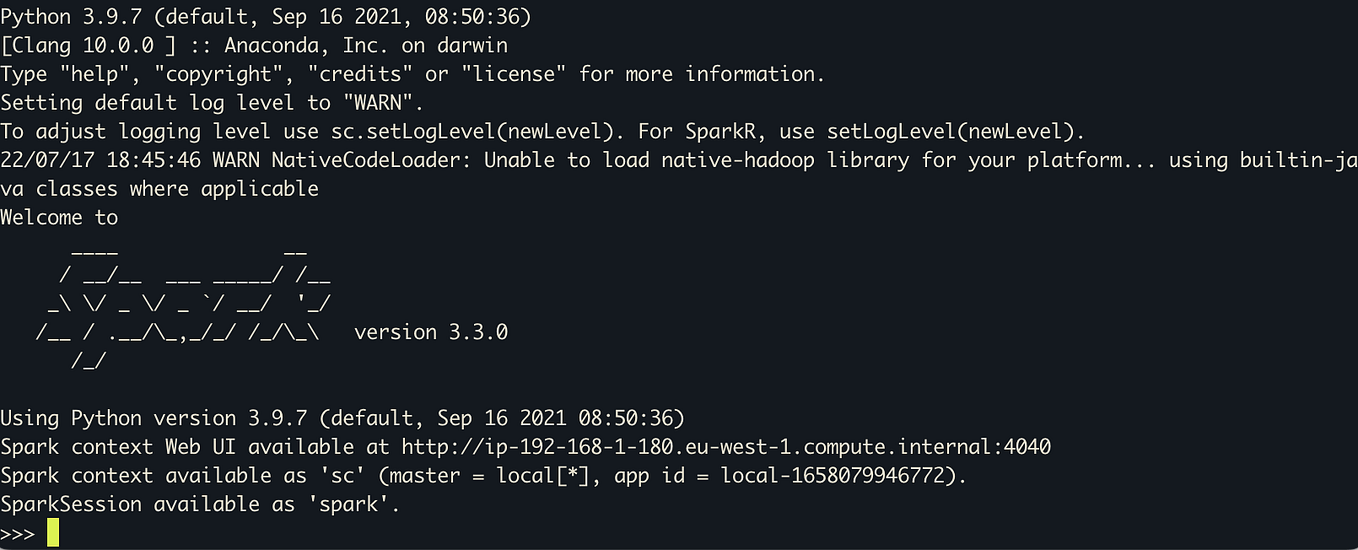Screen dimensions: 1358x550
Task: Click the 'copyright' quoted word
Action: point(219,74)
